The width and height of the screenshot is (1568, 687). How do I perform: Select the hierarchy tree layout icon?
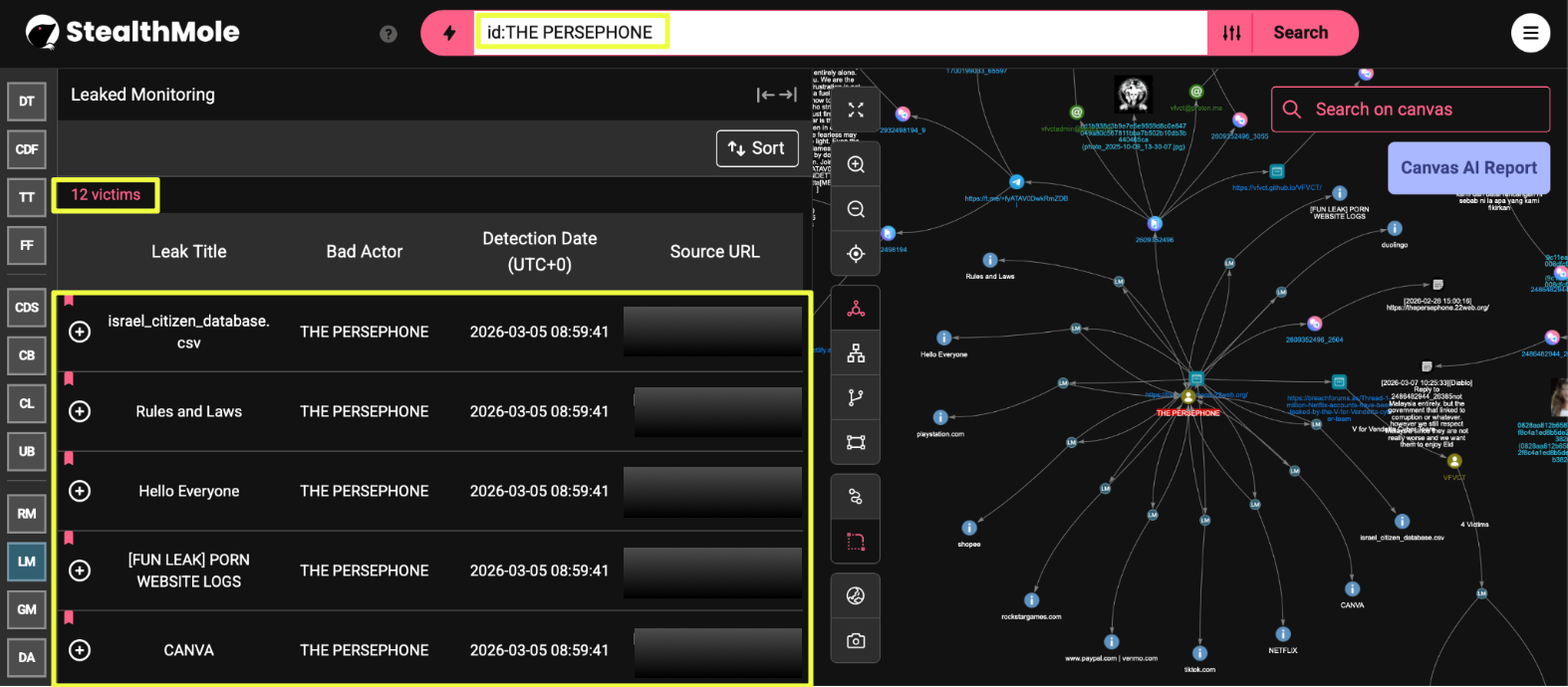point(856,353)
